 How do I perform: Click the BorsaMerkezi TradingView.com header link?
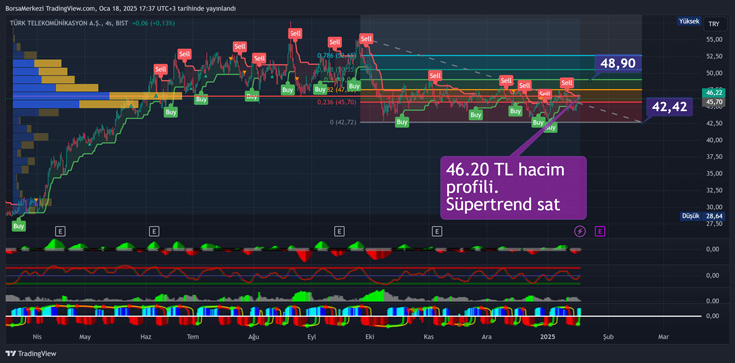[50, 8]
